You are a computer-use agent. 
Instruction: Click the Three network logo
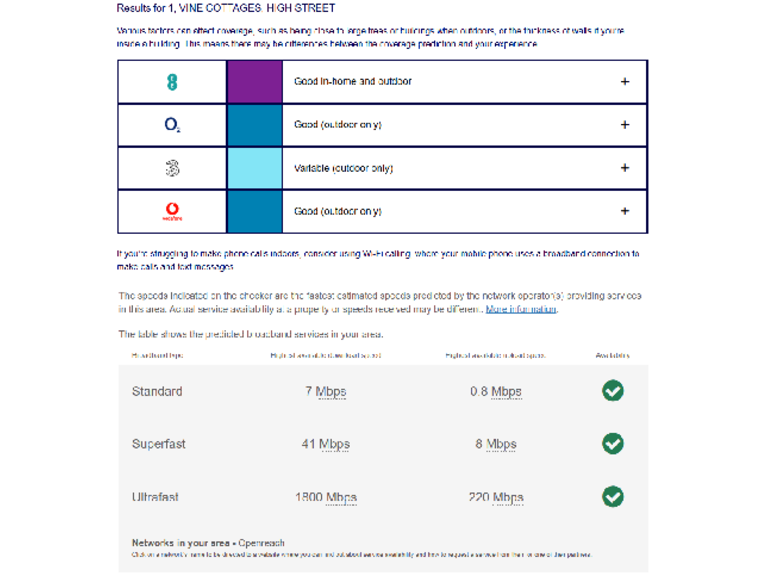pos(172,168)
